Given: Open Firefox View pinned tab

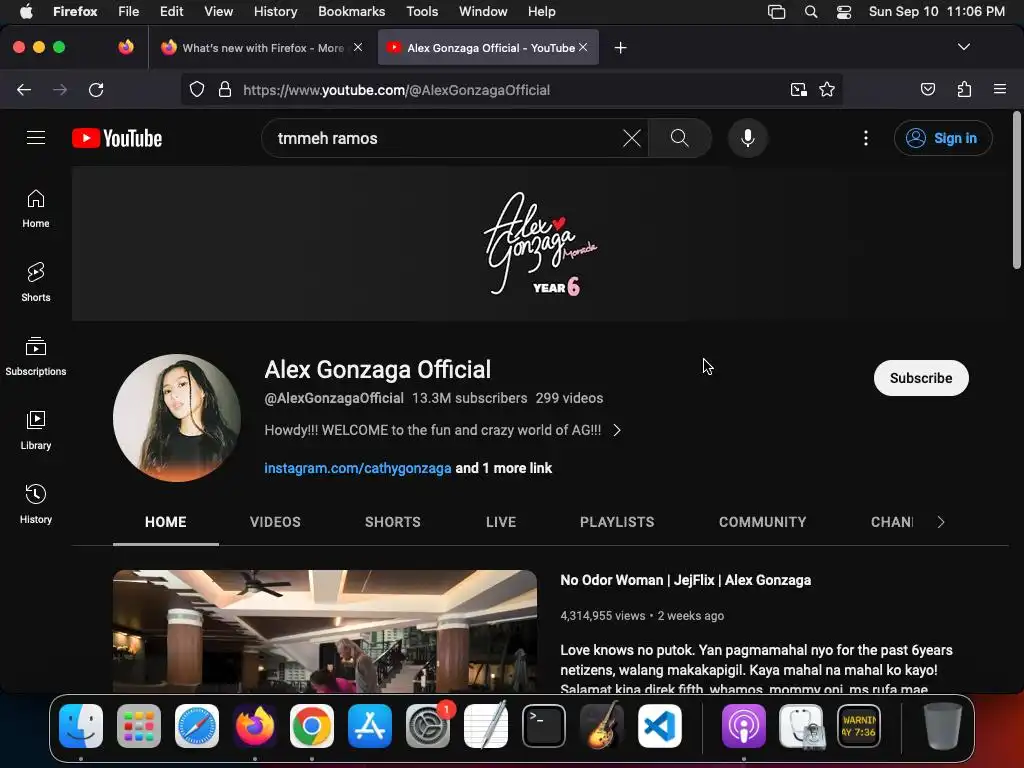Looking at the screenshot, I should (126, 47).
